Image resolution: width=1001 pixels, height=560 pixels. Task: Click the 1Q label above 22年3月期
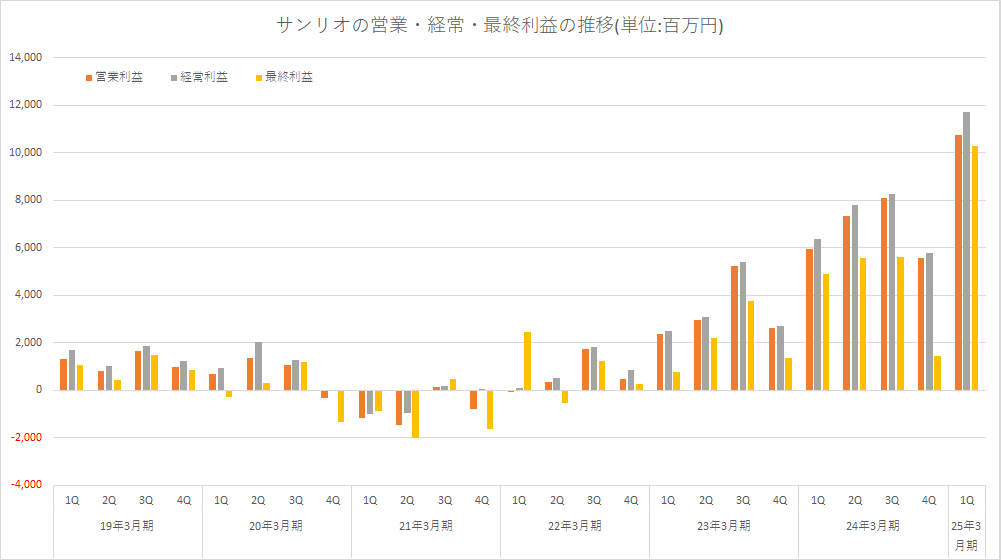519,501
